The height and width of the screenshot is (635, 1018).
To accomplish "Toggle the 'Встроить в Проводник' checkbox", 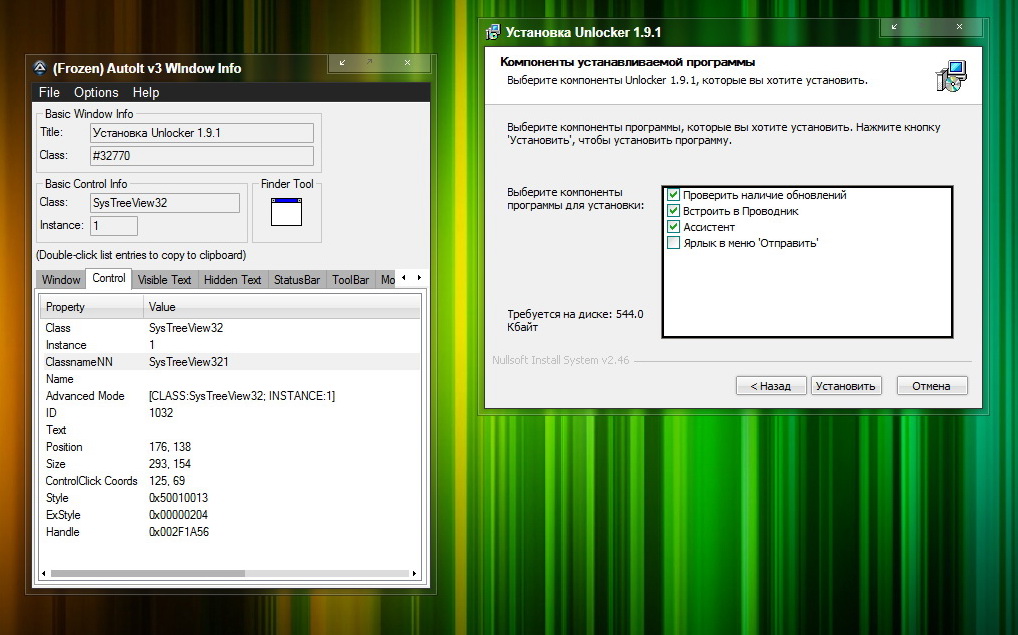I will point(674,211).
